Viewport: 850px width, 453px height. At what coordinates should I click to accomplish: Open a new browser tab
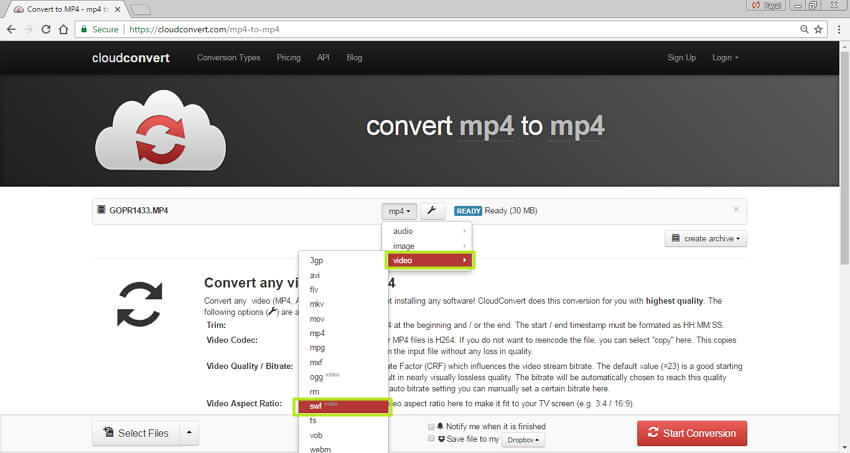pos(140,10)
